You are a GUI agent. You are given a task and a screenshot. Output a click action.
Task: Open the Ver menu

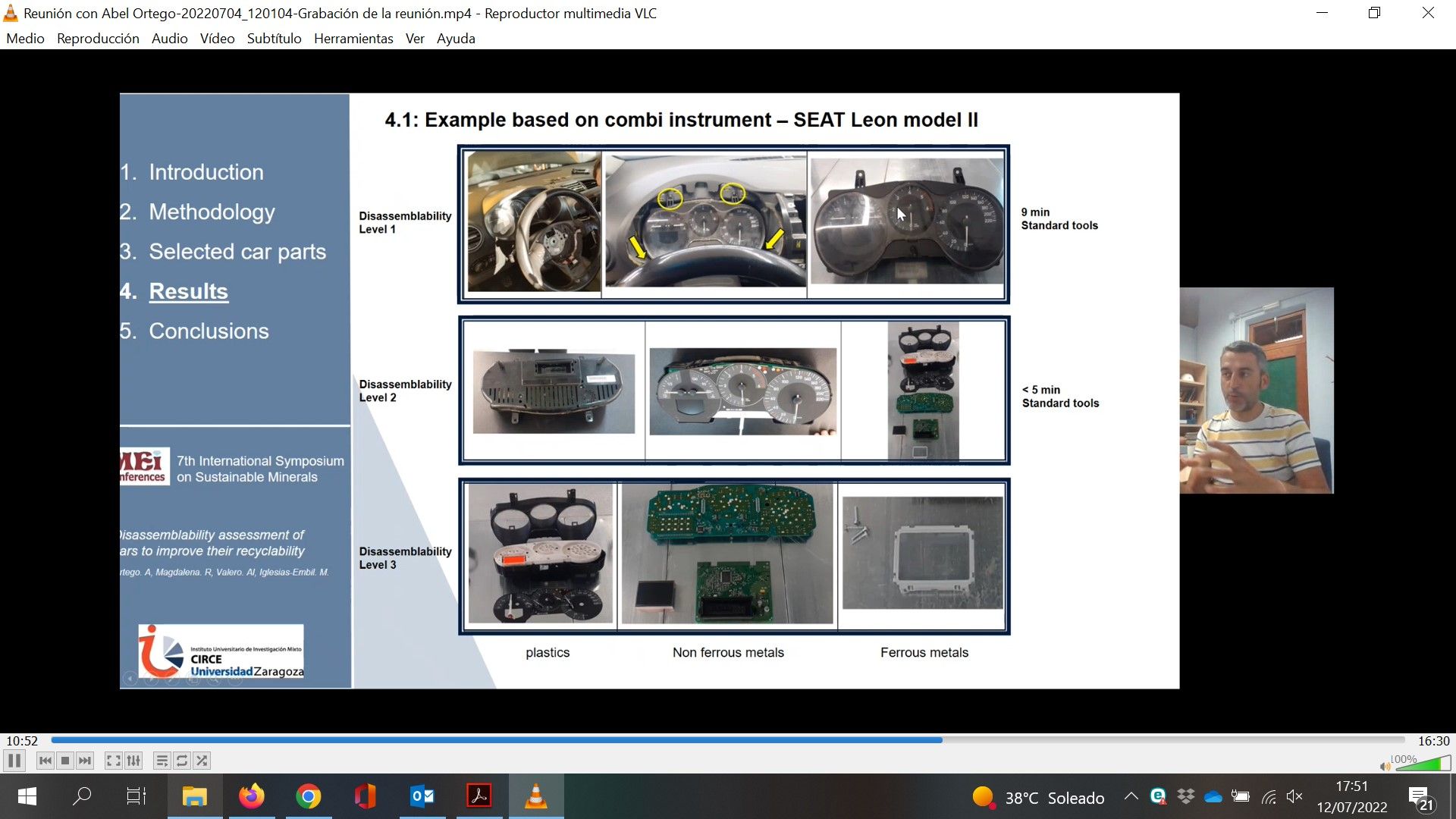(x=415, y=39)
